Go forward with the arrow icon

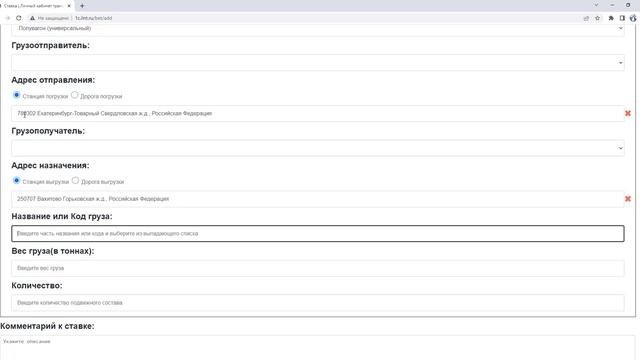[7, 18]
